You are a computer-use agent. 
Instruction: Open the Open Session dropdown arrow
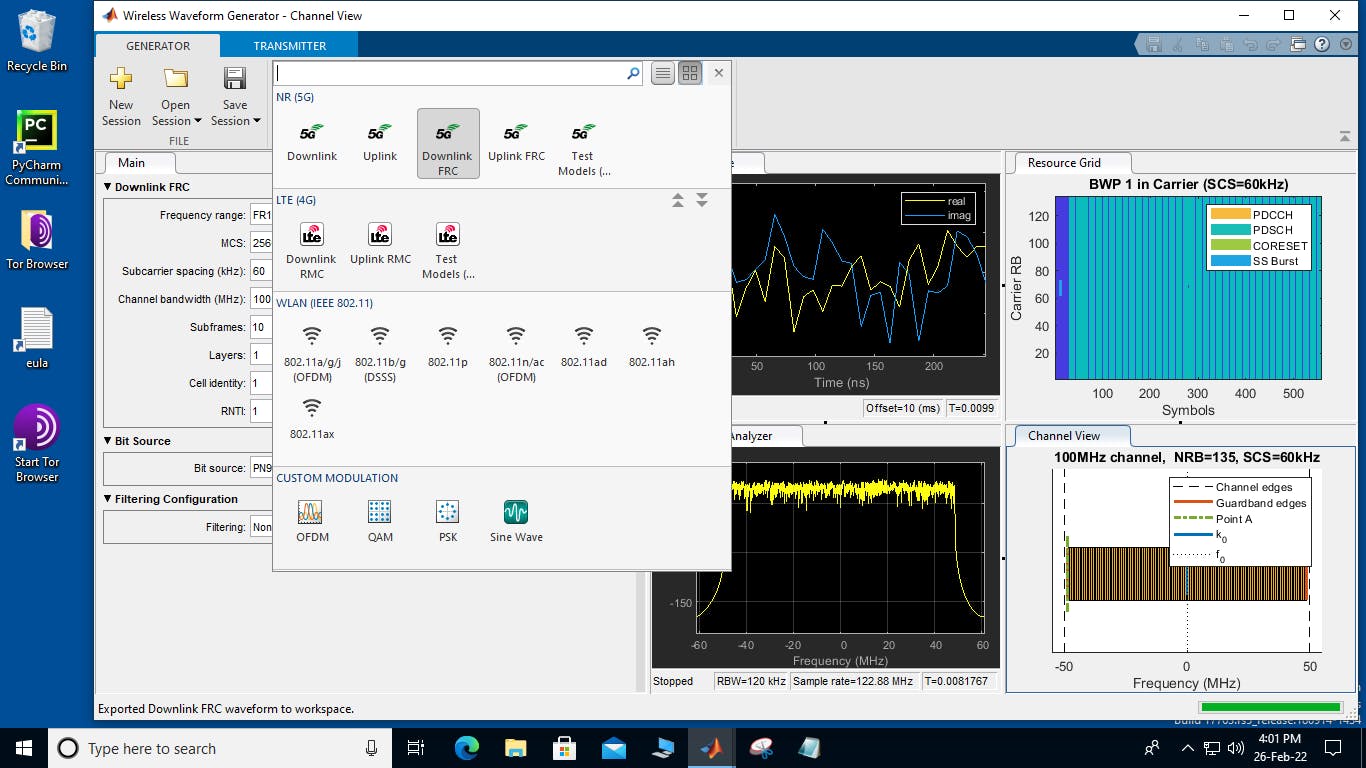click(x=198, y=121)
